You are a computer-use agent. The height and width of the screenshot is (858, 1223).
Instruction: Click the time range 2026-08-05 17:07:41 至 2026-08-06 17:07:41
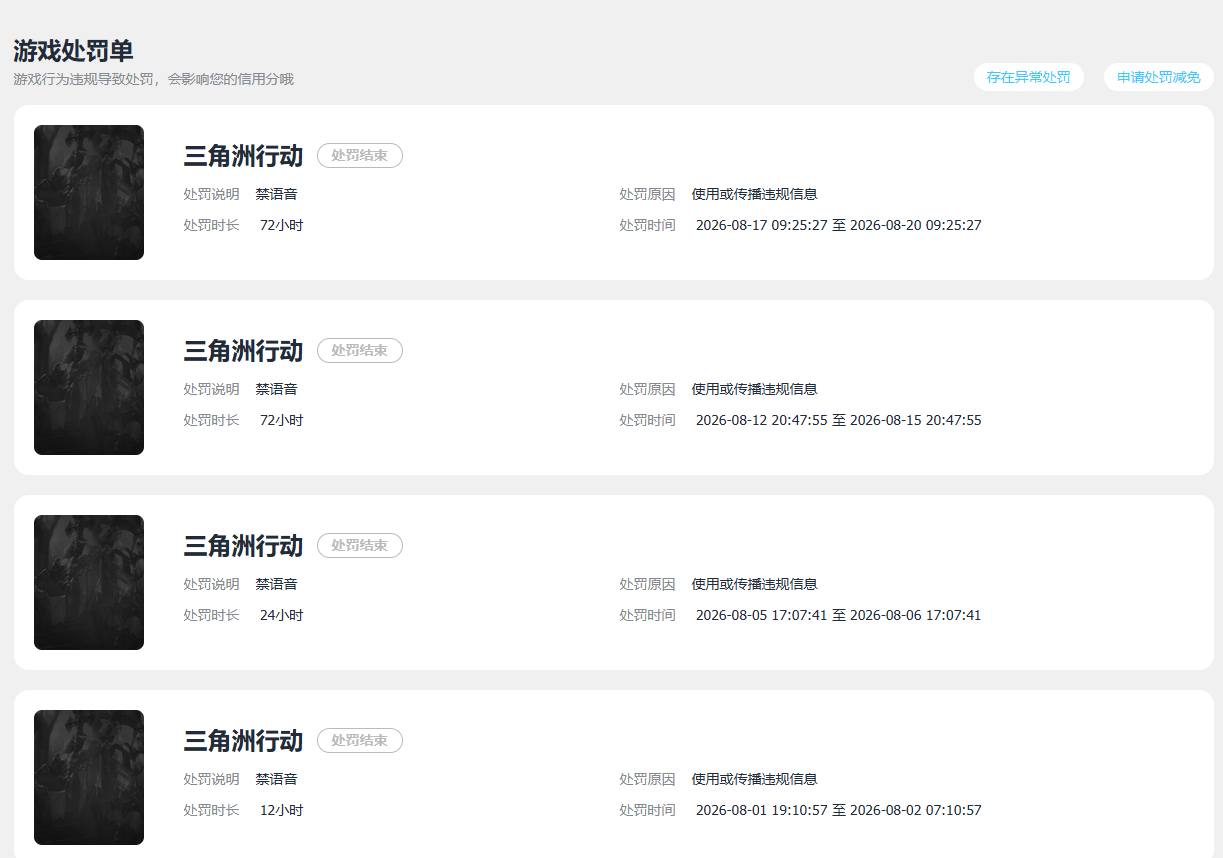pos(838,615)
